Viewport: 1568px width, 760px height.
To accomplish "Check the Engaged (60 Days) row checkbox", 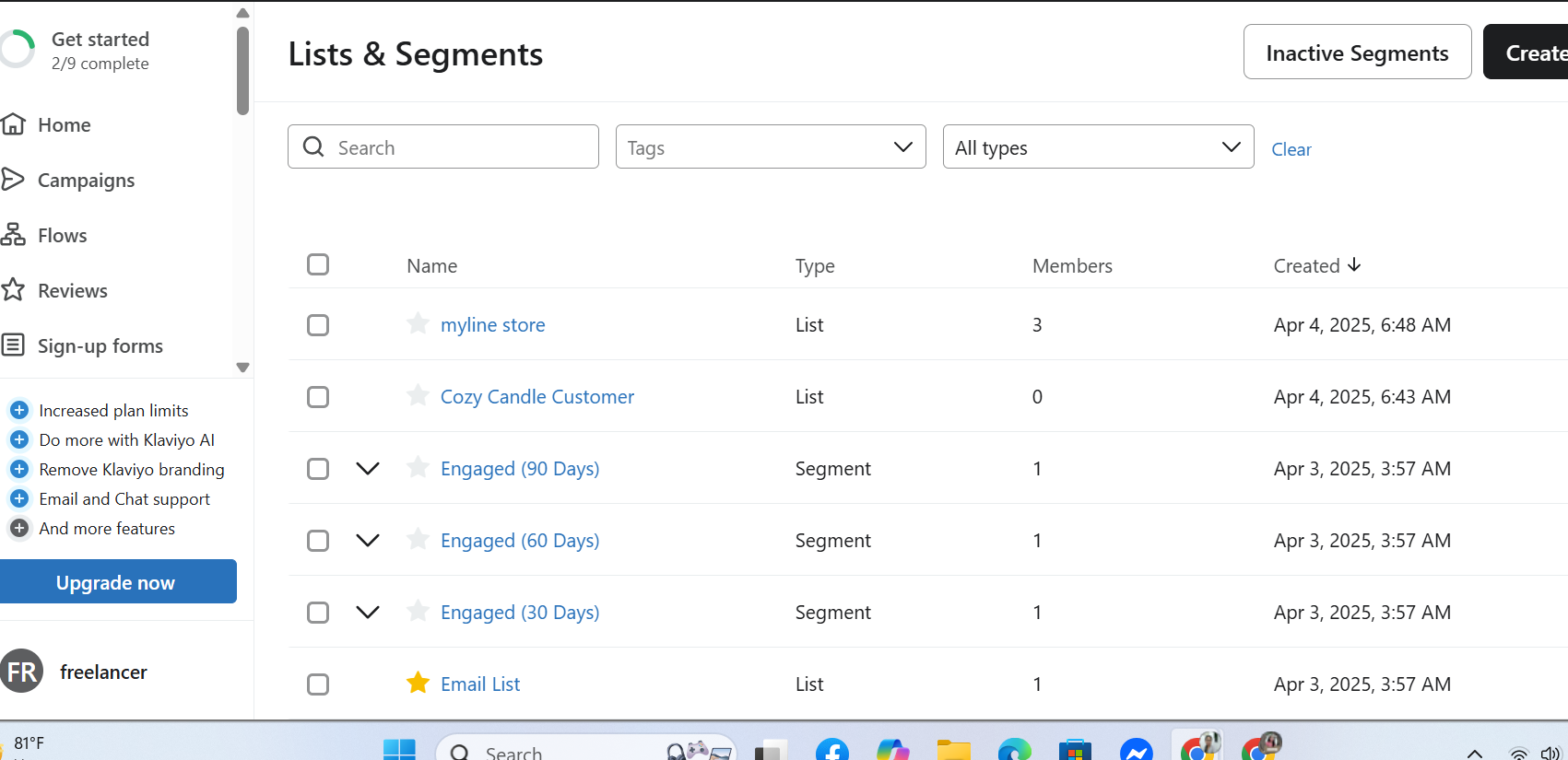I will pos(318,541).
